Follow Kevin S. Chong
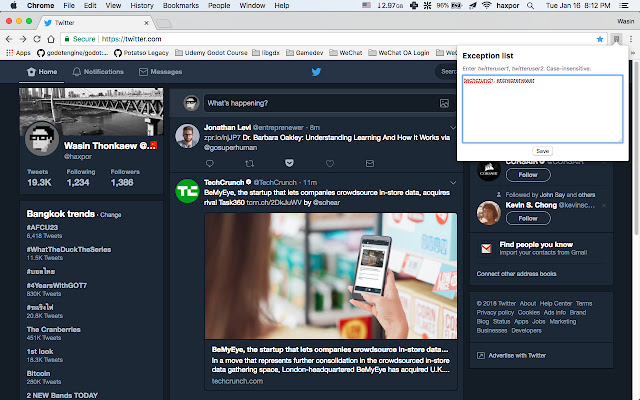Screen dimensions: 640x400 point(528,218)
